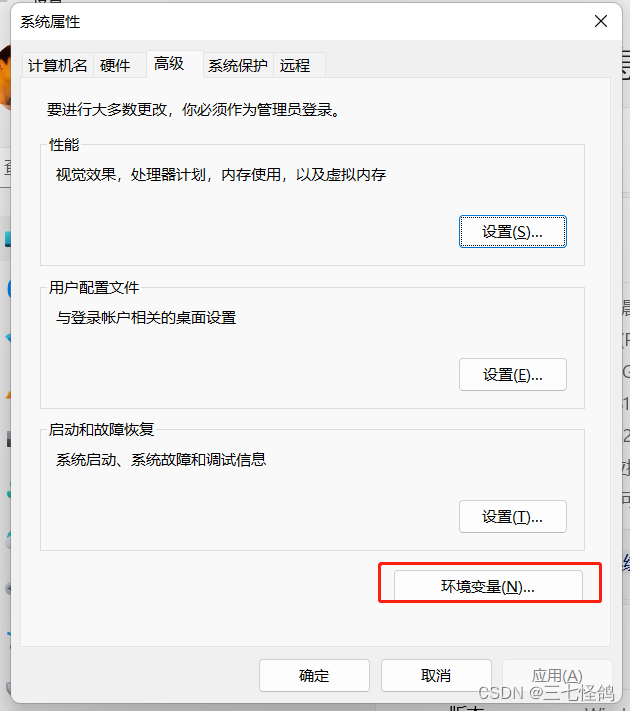Select the 高级 tab
The image size is (630, 711).
coord(175,64)
